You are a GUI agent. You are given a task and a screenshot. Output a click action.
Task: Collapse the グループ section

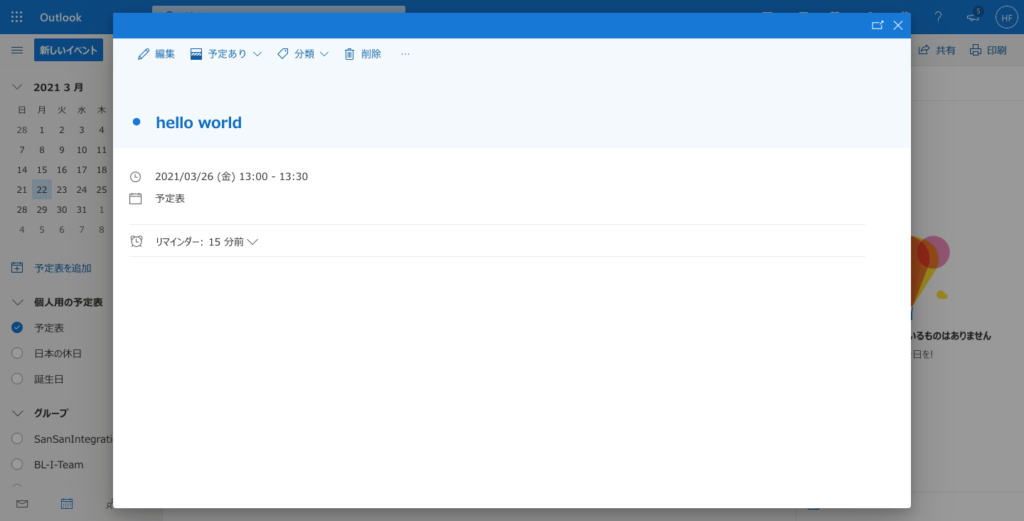tap(17, 413)
